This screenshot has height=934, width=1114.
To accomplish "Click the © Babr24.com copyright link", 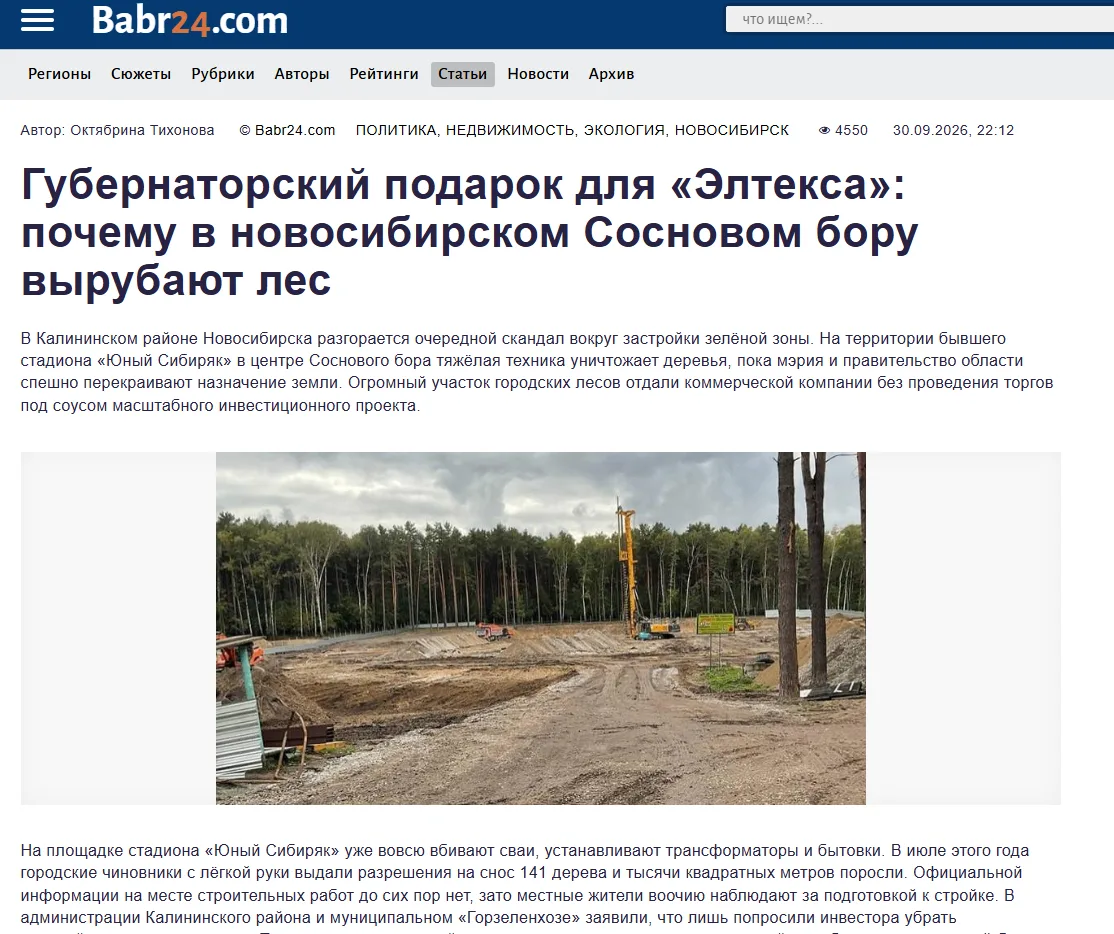I will coord(287,130).
